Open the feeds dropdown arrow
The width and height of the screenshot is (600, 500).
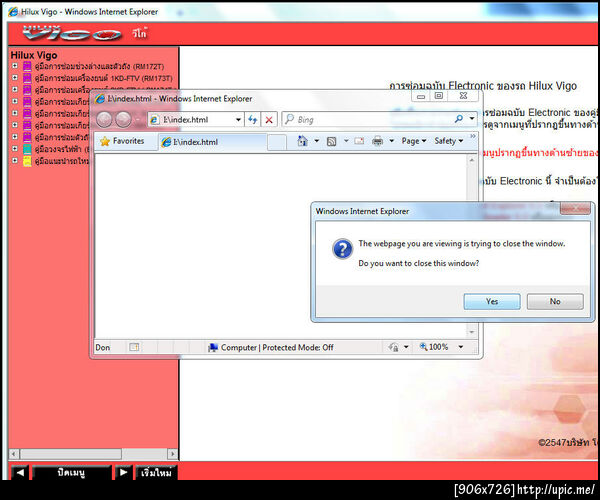pyautogui.click(x=346, y=141)
